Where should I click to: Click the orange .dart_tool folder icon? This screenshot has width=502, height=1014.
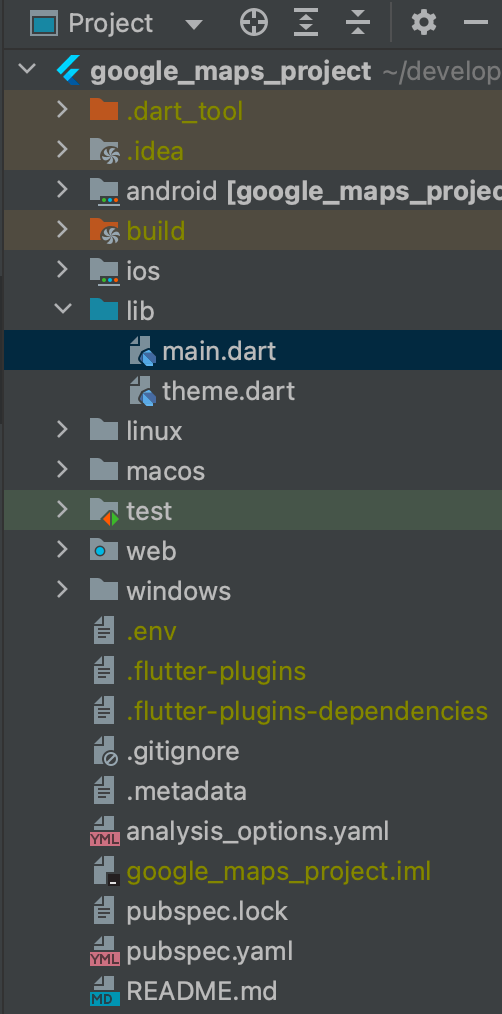[104, 111]
